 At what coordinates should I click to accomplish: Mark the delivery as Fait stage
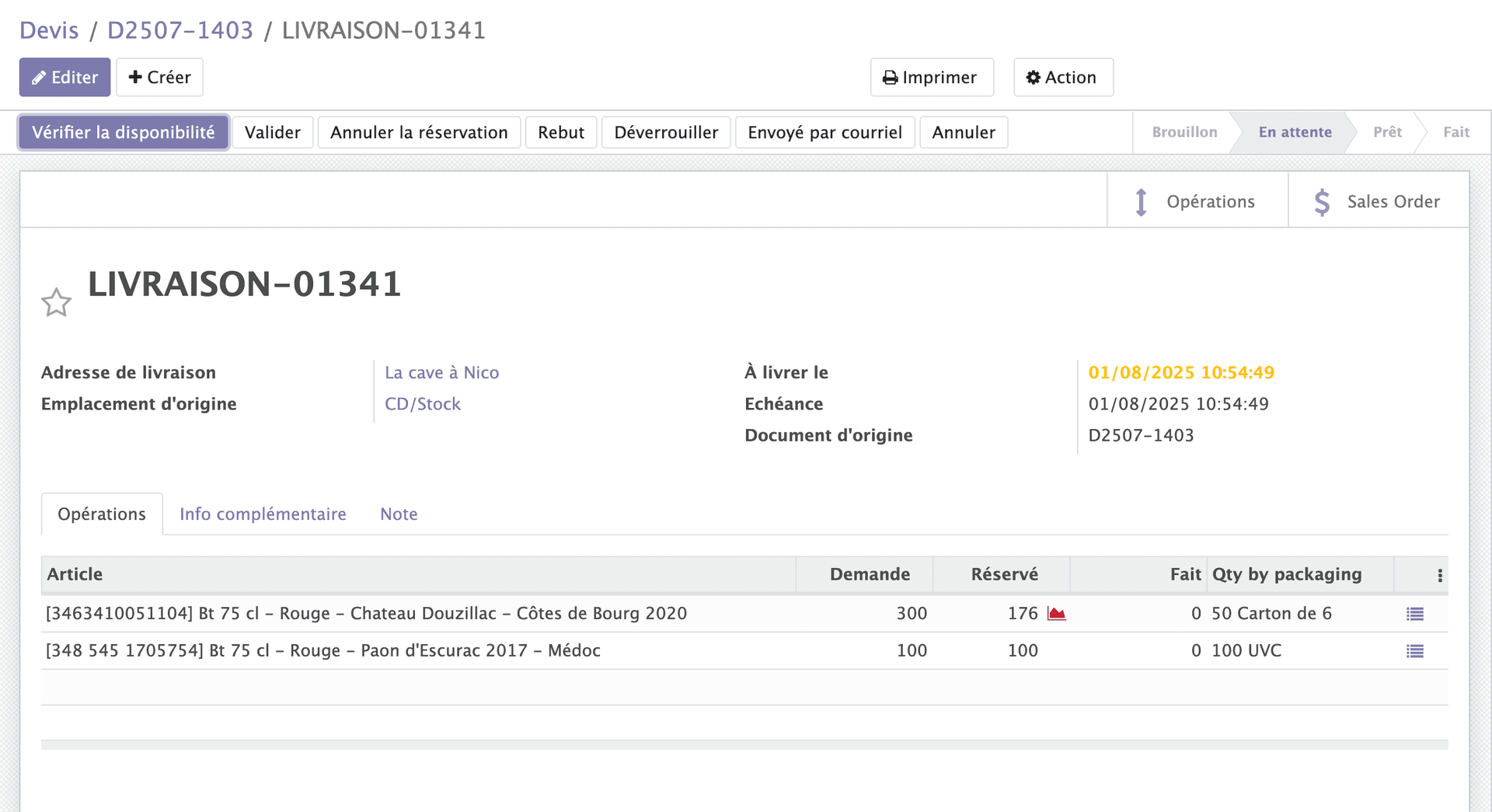pyautogui.click(x=1455, y=132)
